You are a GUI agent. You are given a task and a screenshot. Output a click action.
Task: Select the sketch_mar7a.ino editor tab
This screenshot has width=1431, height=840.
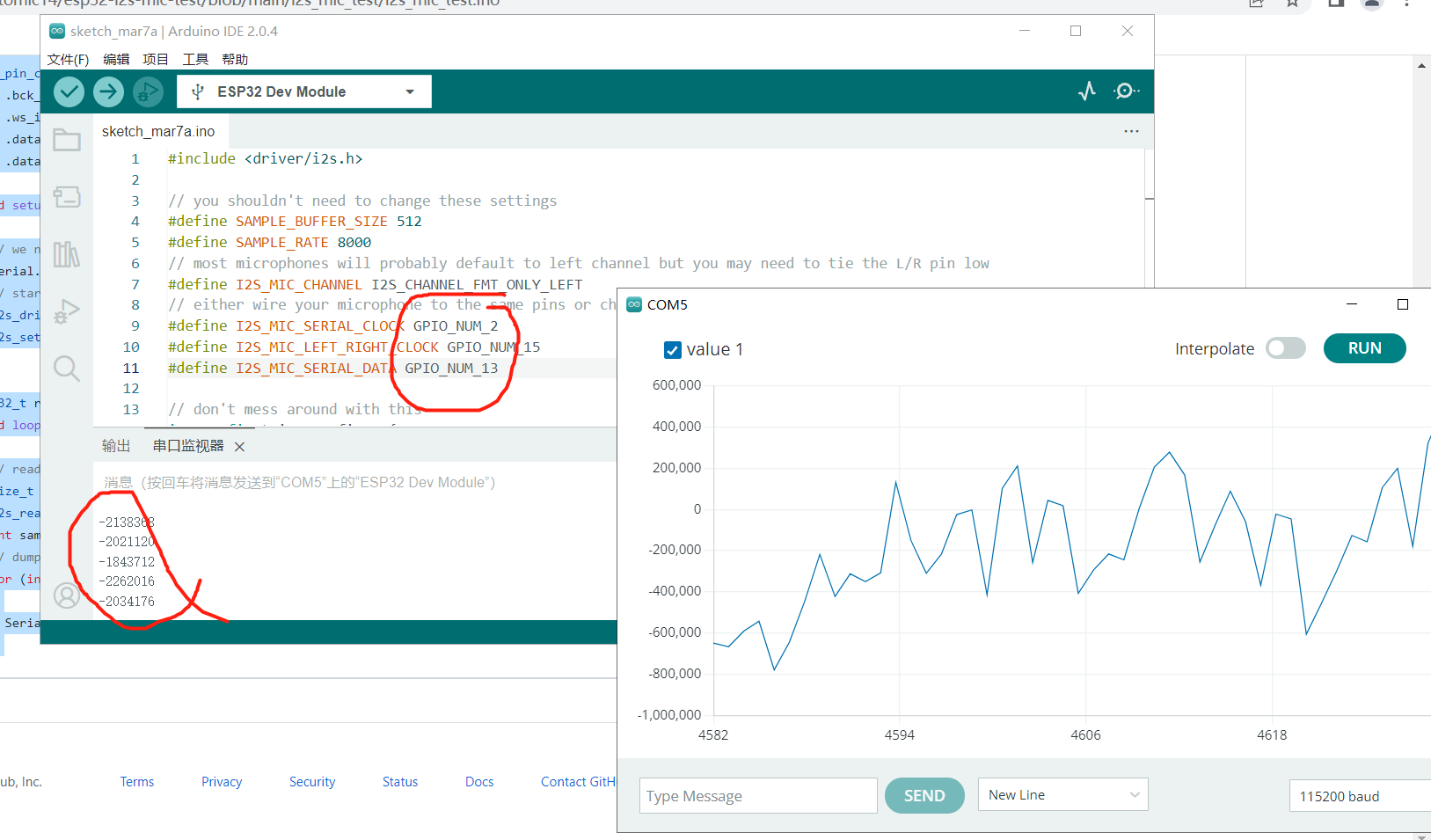coord(158,131)
